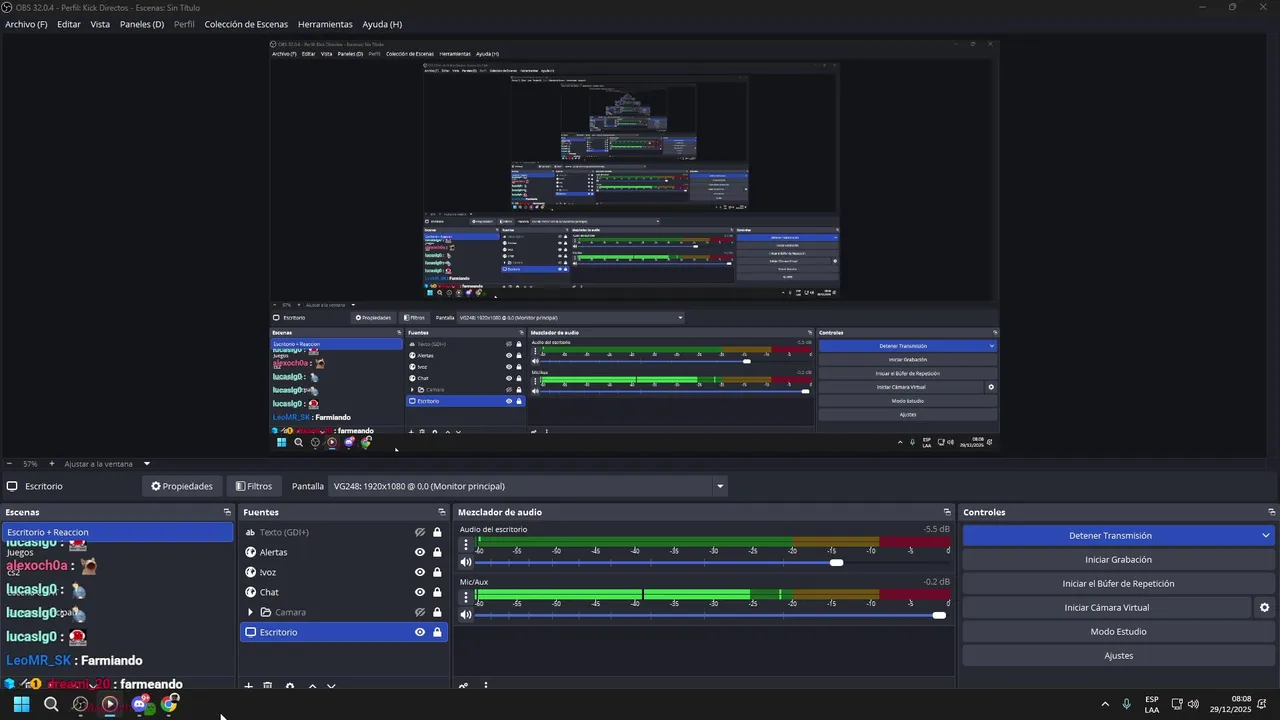Show the hidden Texto (GDI+) source

pos(420,532)
